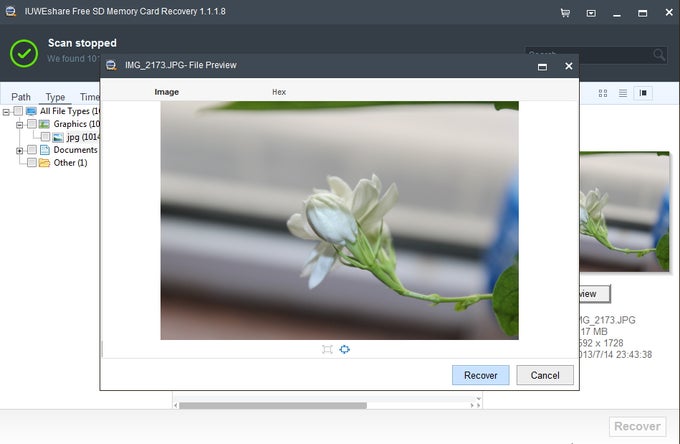Click the Preview button under the thumbnail
The image size is (680, 444).
tap(595, 294)
